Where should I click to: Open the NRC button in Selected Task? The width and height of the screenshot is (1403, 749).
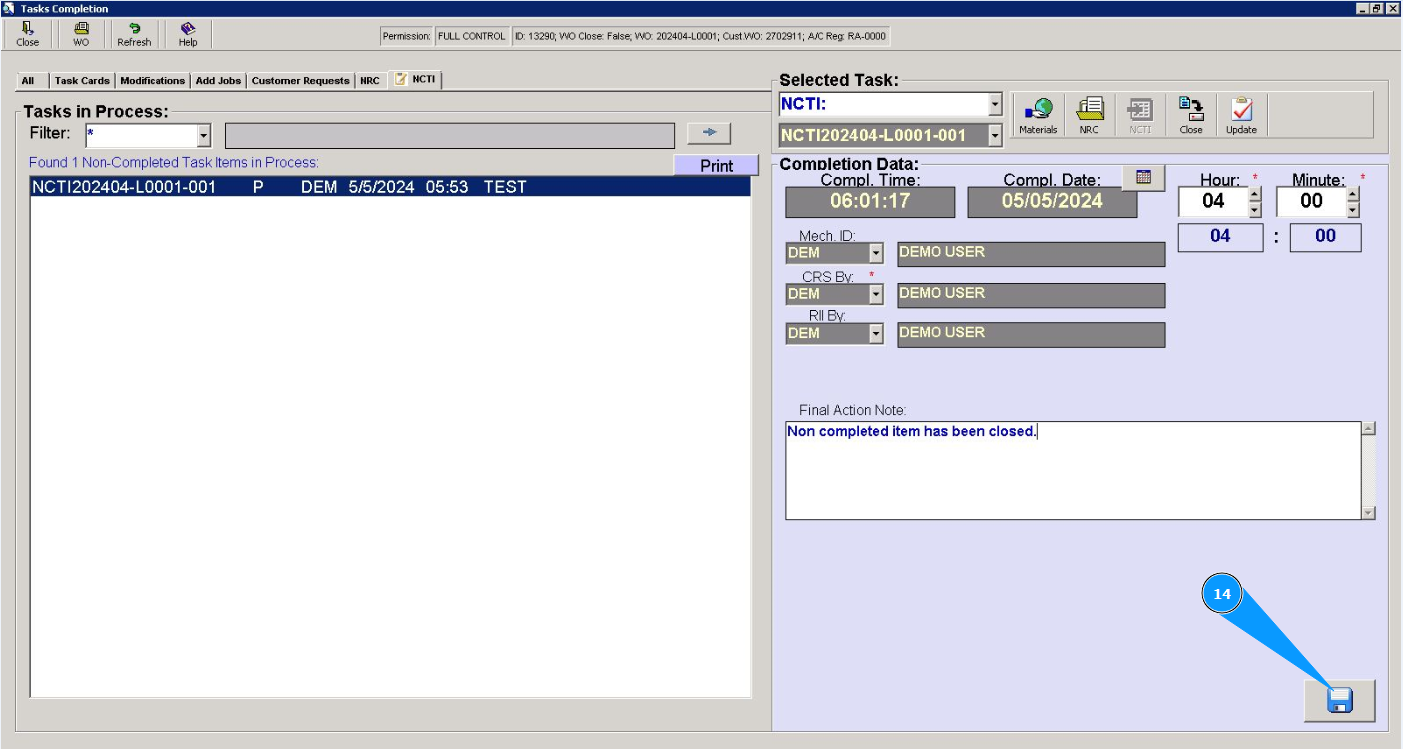coord(1089,116)
